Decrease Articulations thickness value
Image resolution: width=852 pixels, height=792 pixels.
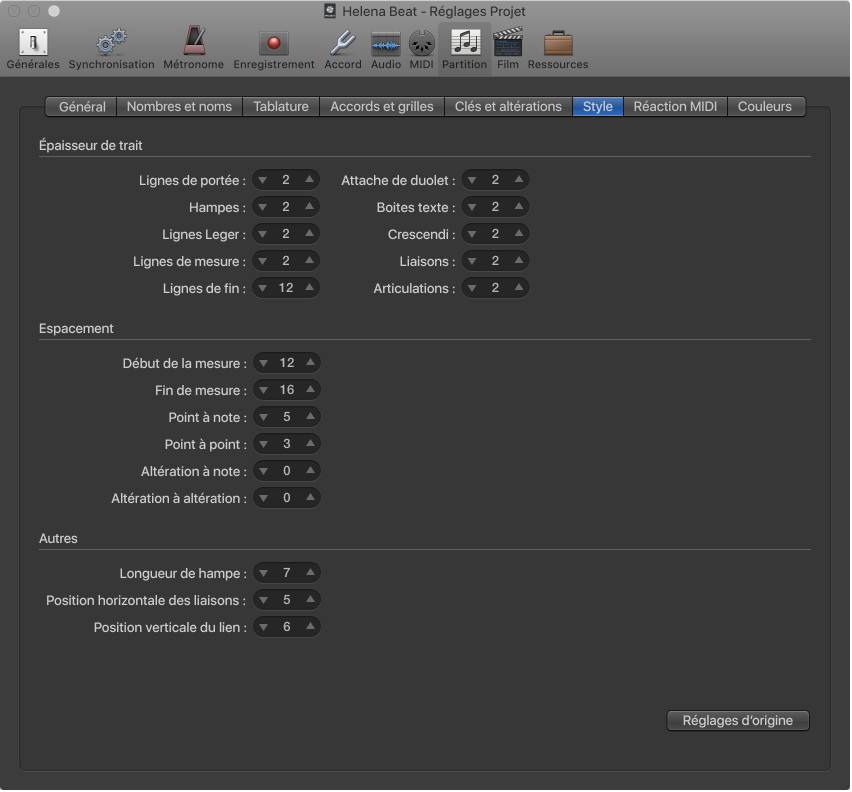472,288
